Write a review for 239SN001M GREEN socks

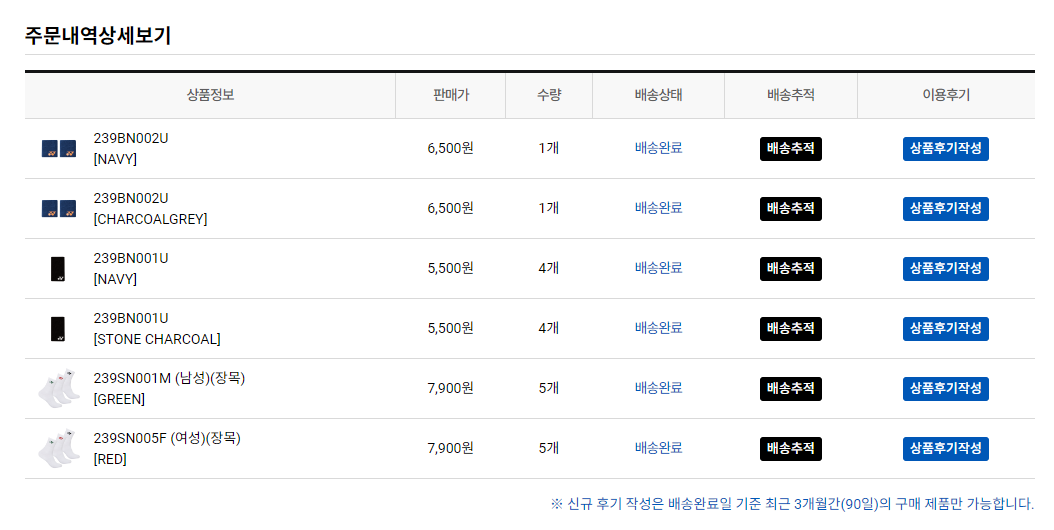click(x=946, y=388)
